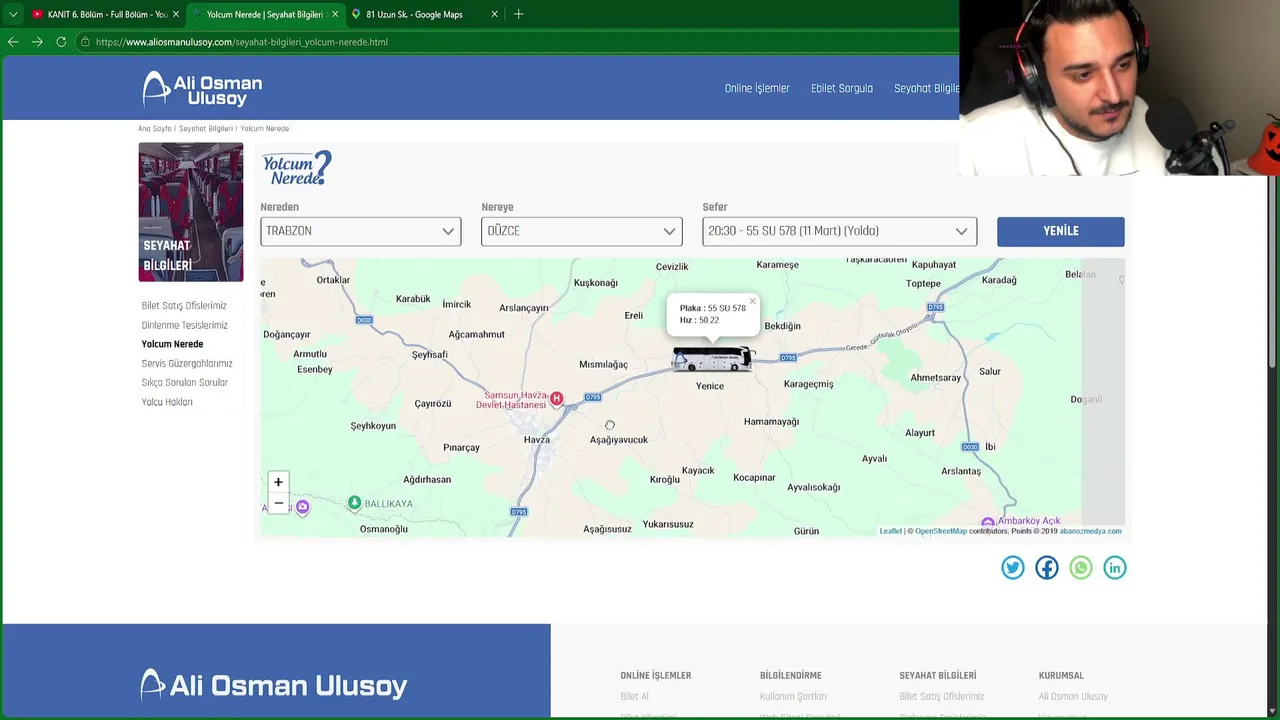This screenshot has height=720, width=1280.
Task: Click the Seyahat Bilgileri bus thumbnail
Action: 191,212
